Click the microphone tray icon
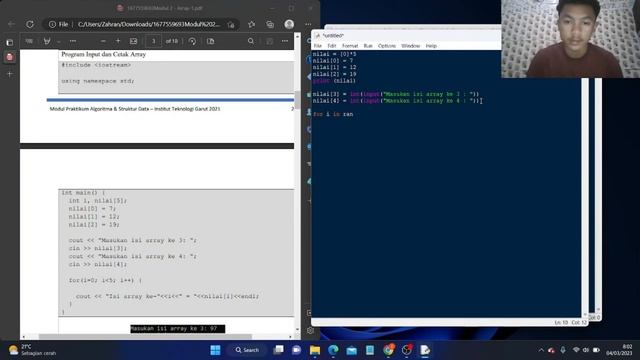 tap(563, 350)
